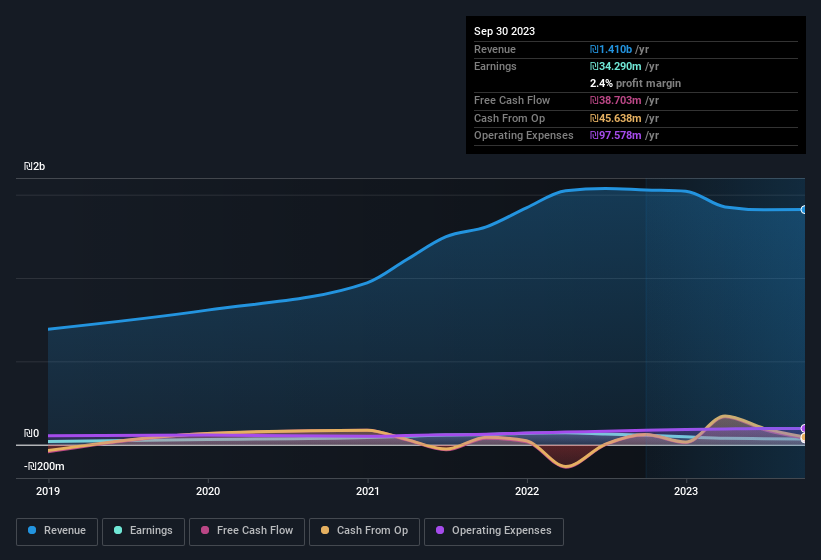This screenshot has height=560, width=821.
Task: Click the -₪200m y-axis label
Action: (x=44, y=466)
